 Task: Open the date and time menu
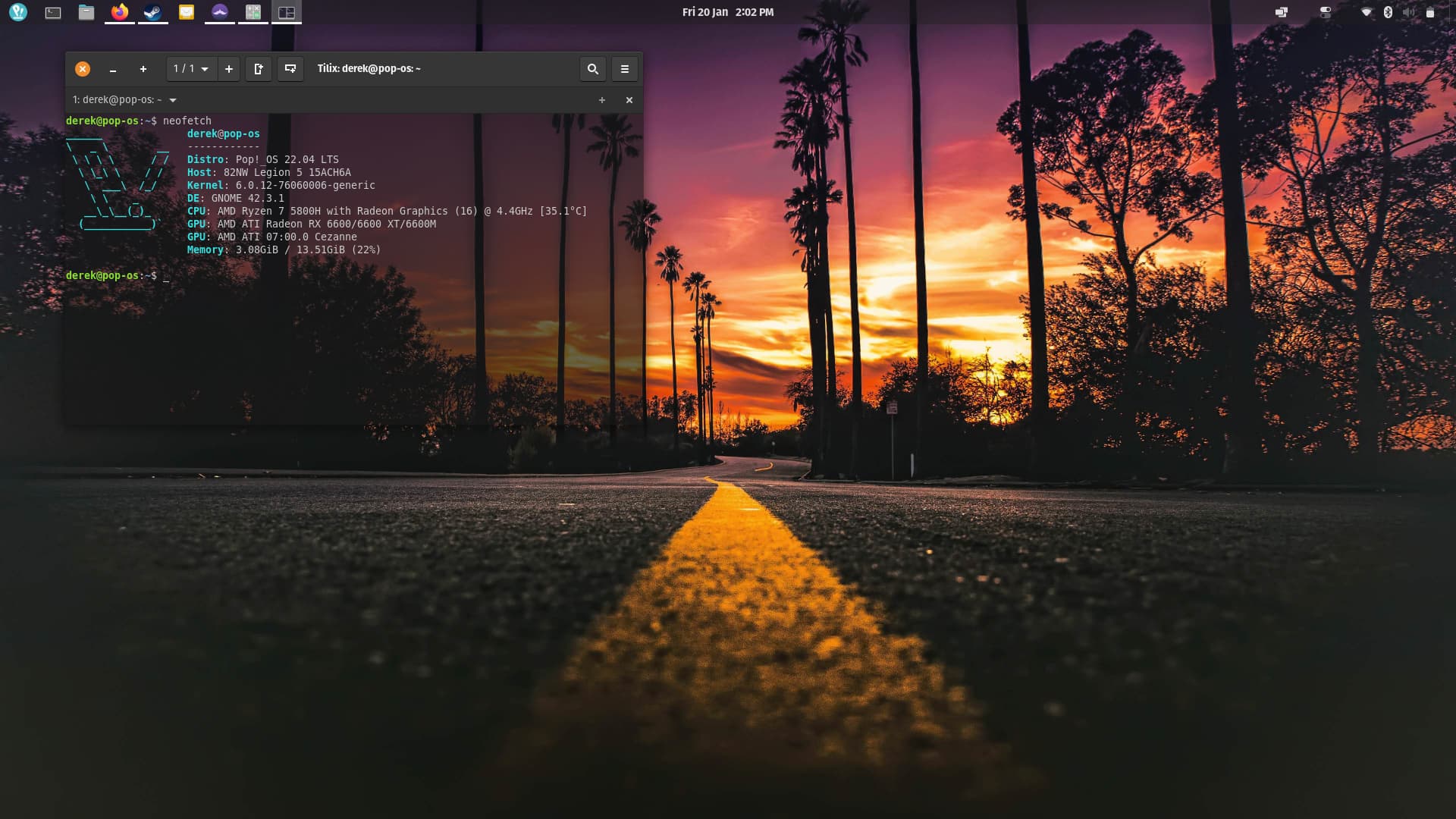pyautogui.click(x=727, y=12)
